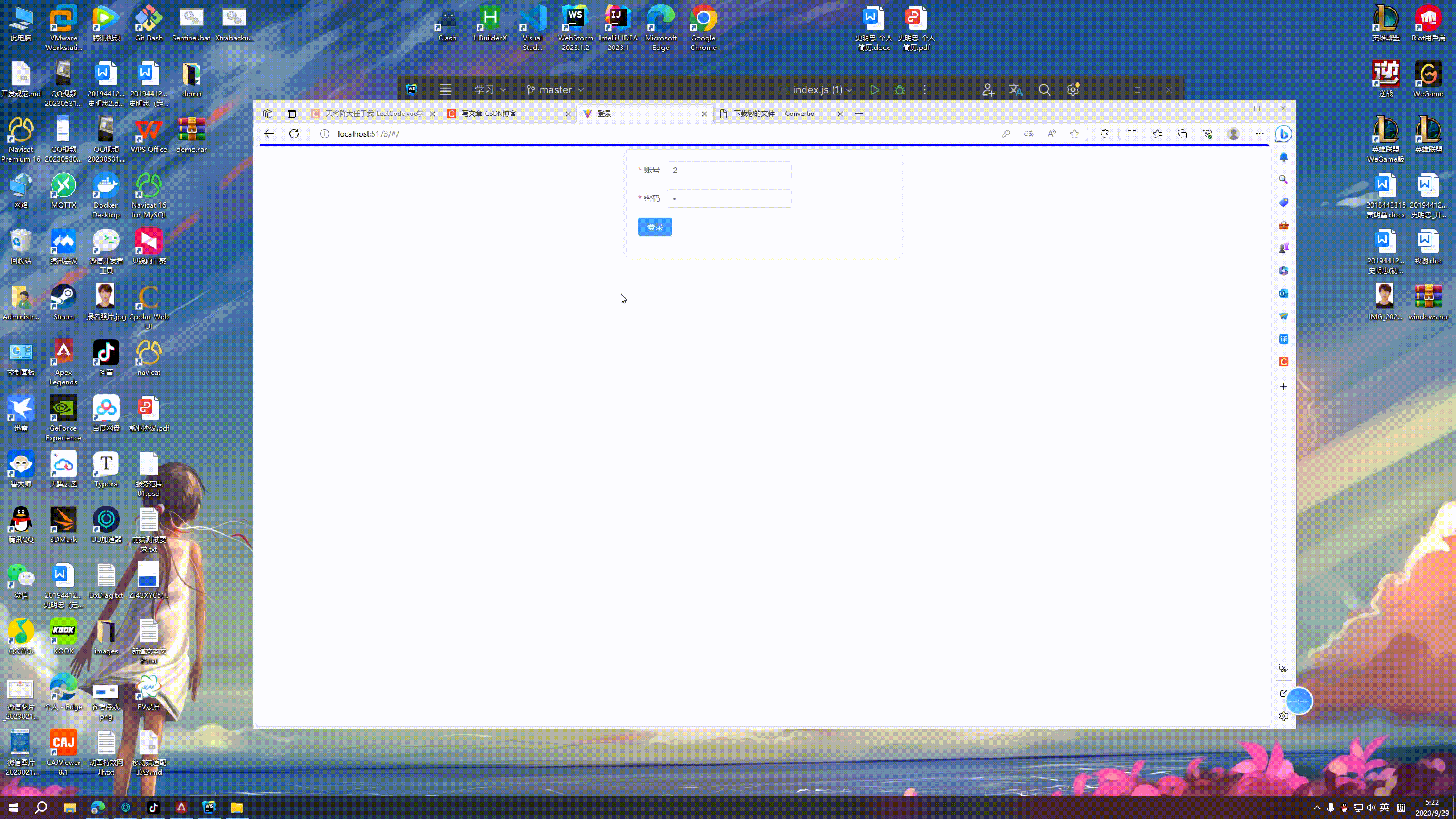This screenshot has width=1456, height=819.
Task: Click the 账号 account input field
Action: (729, 170)
